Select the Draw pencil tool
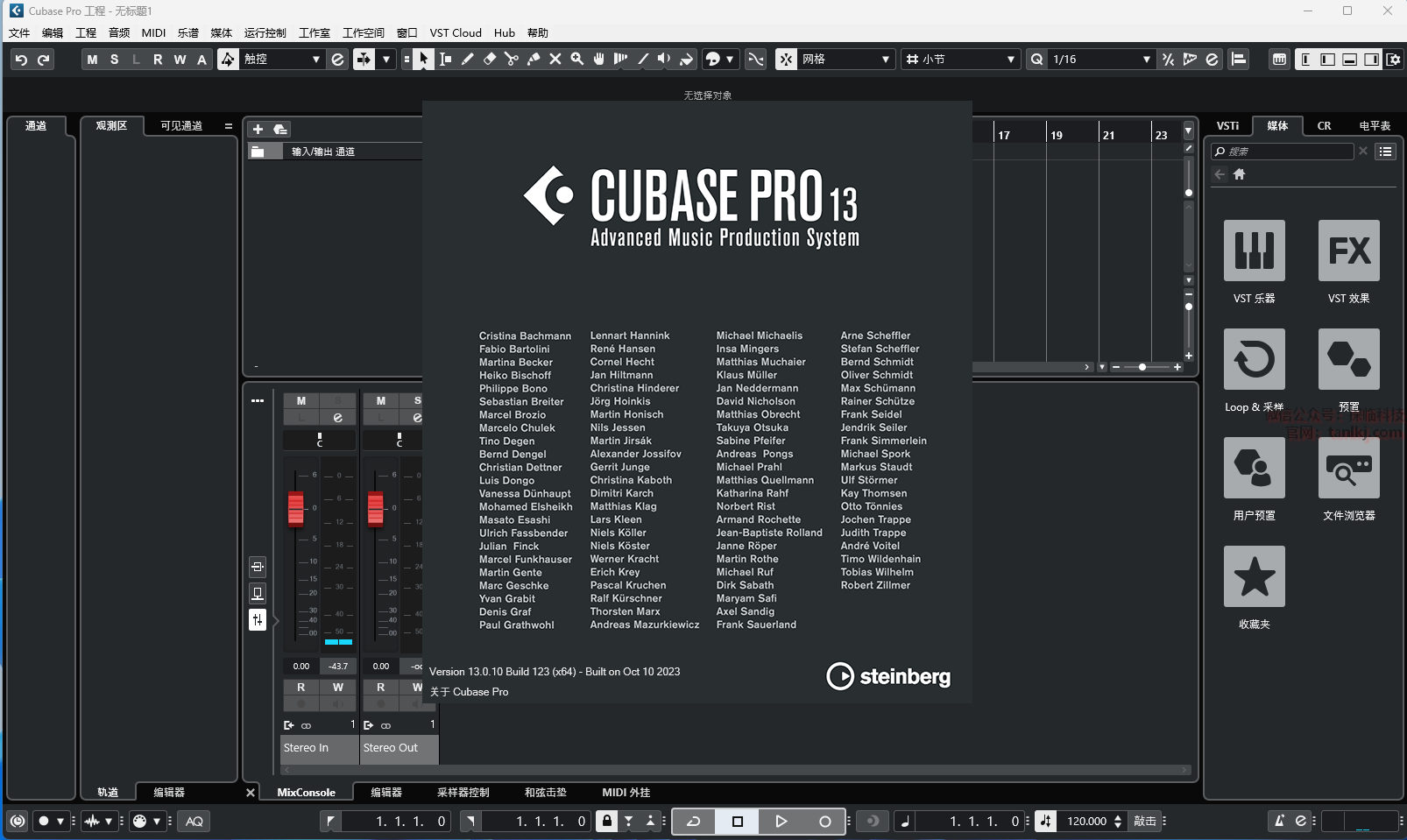This screenshot has height=840, width=1407. click(468, 60)
